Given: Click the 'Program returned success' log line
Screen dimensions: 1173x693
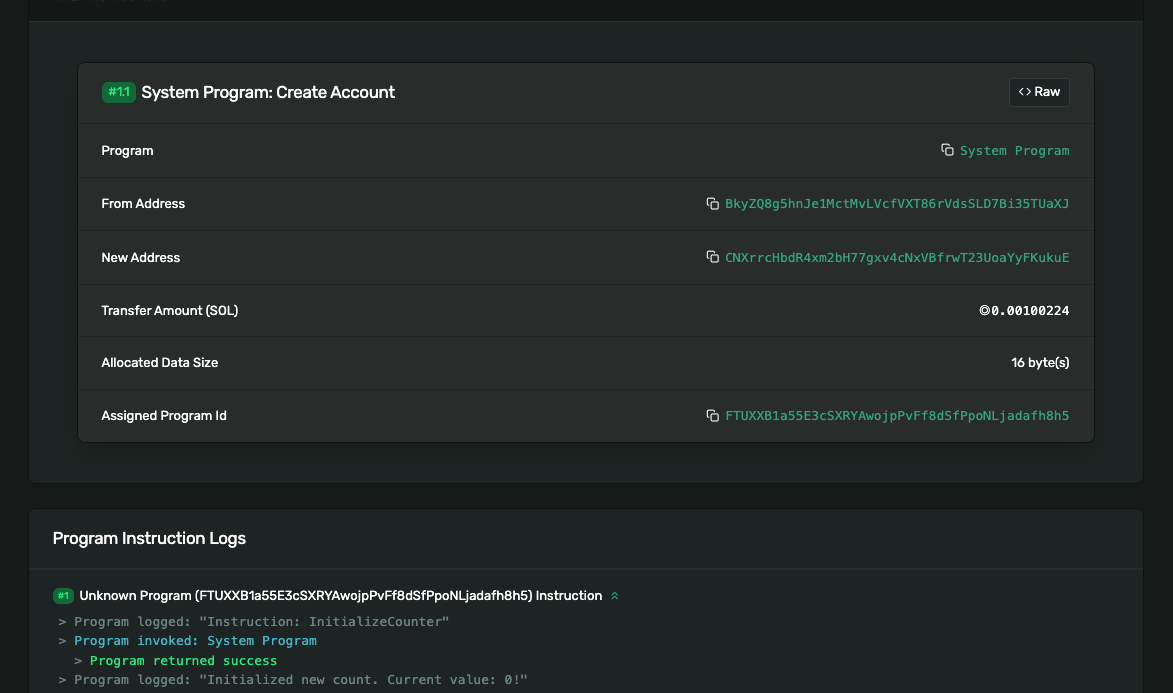Looking at the screenshot, I should tap(183, 661).
